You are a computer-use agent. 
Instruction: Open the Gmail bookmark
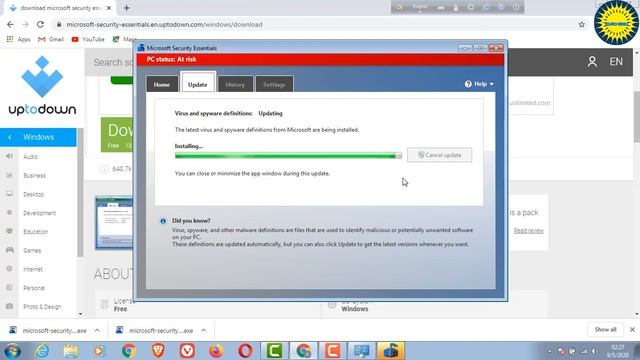[51, 39]
